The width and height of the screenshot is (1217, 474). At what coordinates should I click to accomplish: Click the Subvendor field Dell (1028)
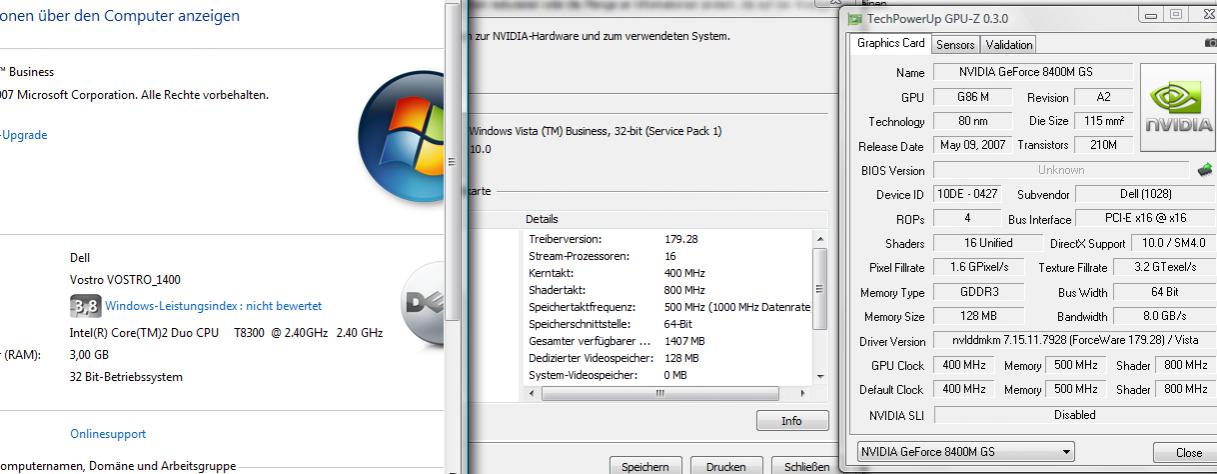click(x=1145, y=194)
